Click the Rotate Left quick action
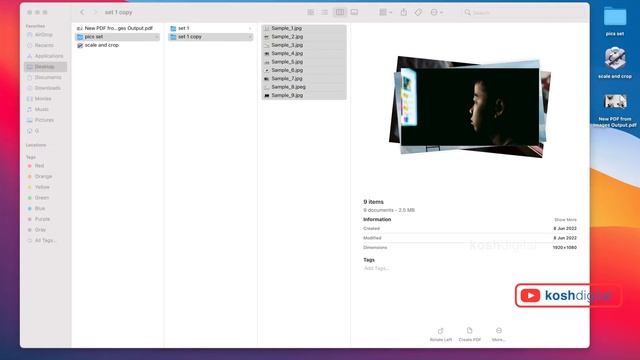 [x=441, y=334]
